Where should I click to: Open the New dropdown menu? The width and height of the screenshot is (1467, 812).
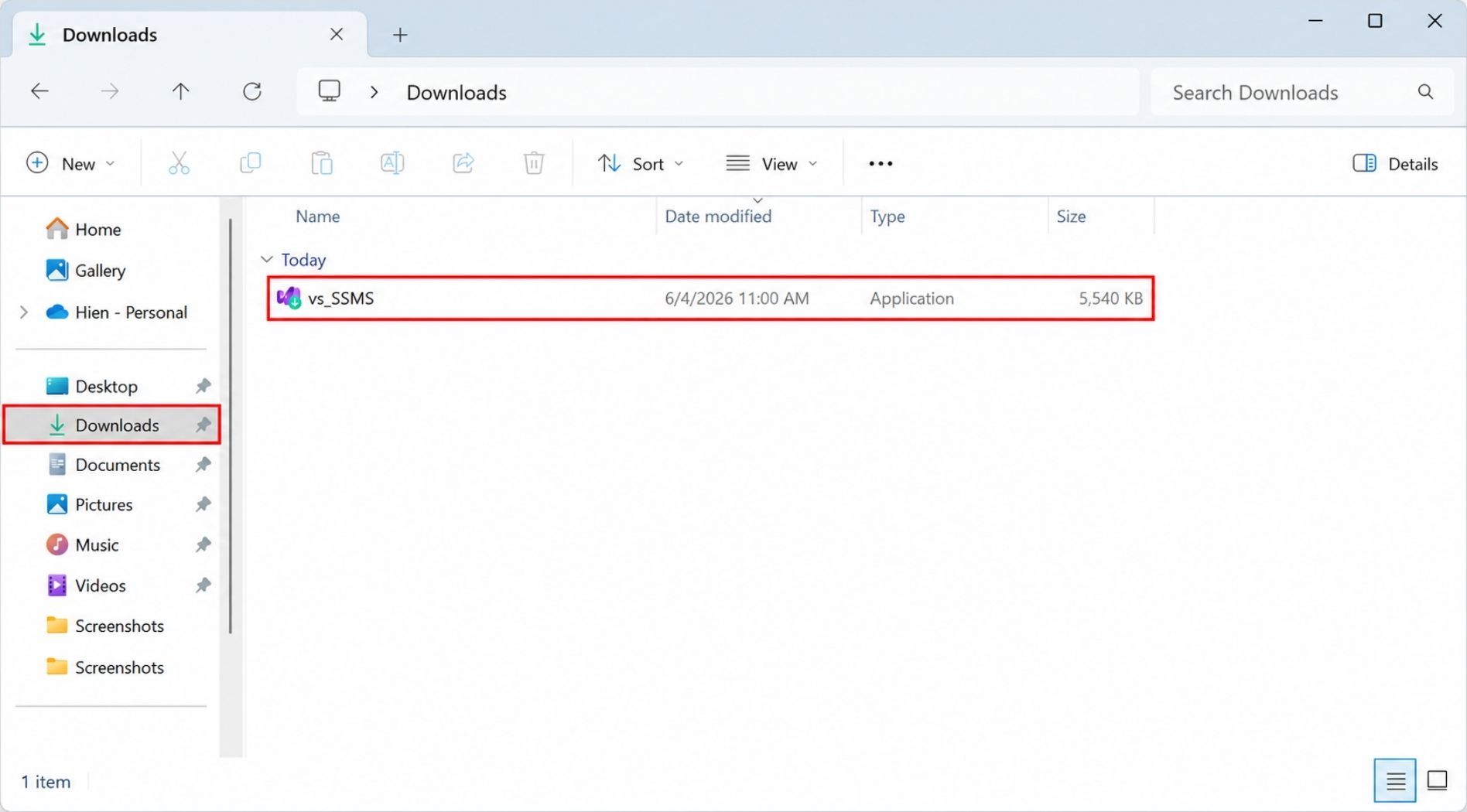click(70, 163)
